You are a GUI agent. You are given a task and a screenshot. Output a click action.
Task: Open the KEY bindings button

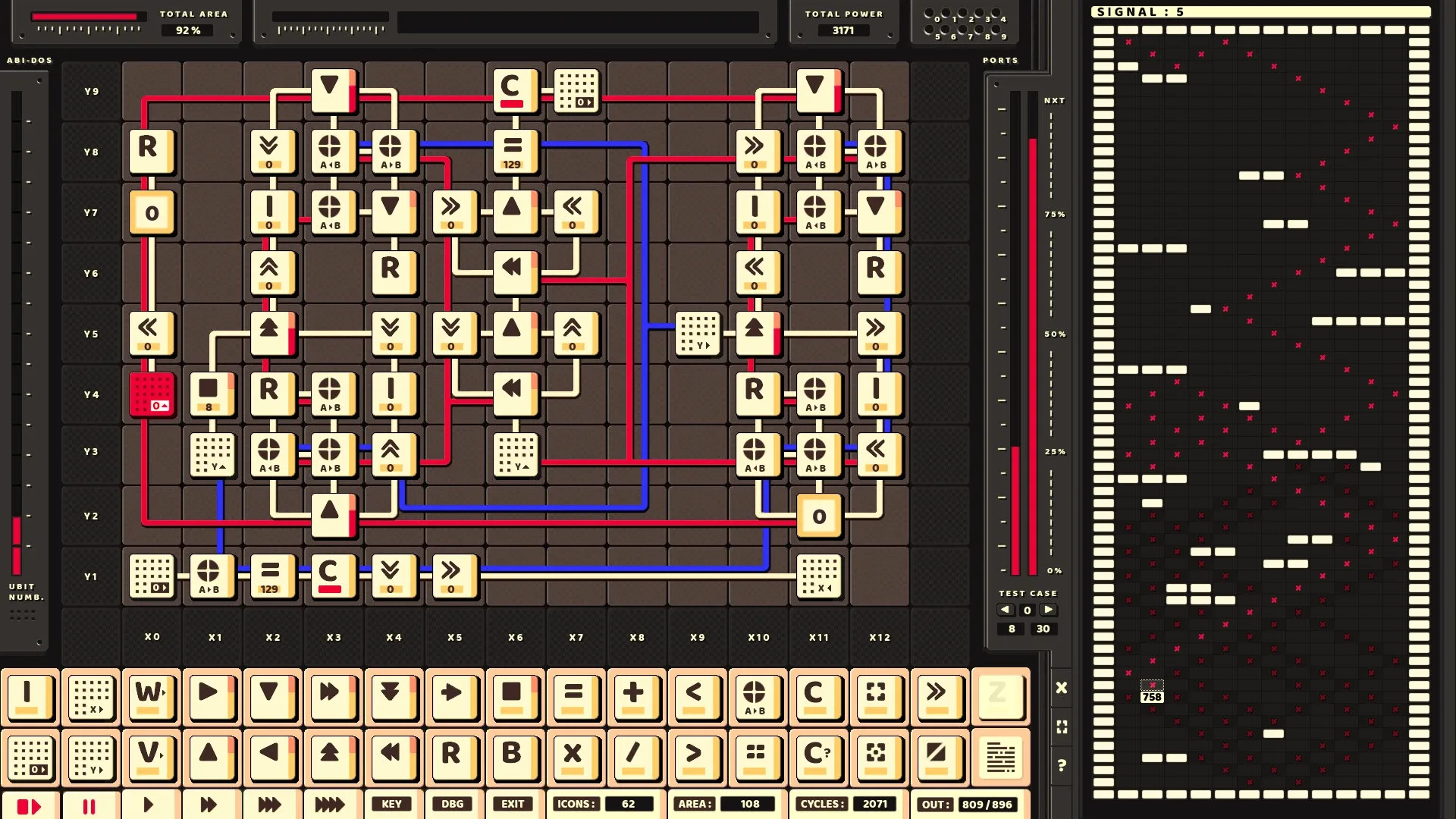pyautogui.click(x=392, y=804)
